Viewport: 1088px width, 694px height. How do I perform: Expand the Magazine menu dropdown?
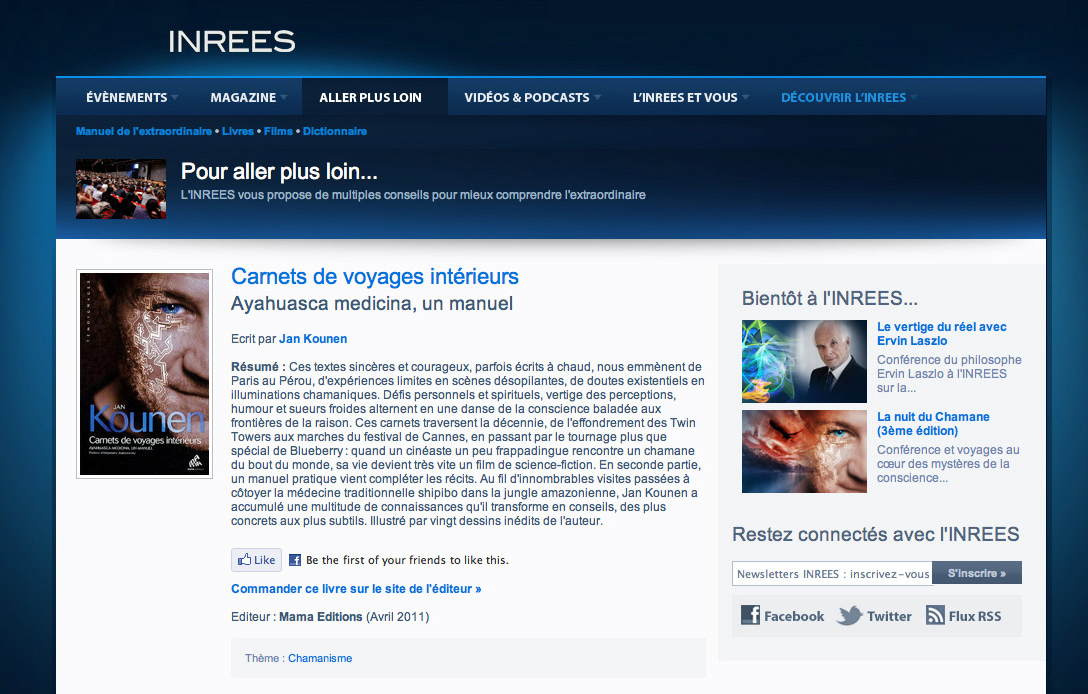(x=248, y=98)
